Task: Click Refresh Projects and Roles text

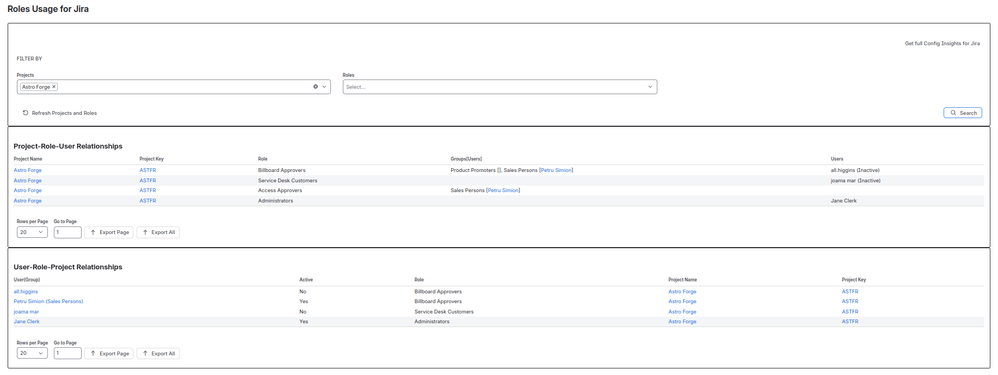Action: click(x=64, y=113)
